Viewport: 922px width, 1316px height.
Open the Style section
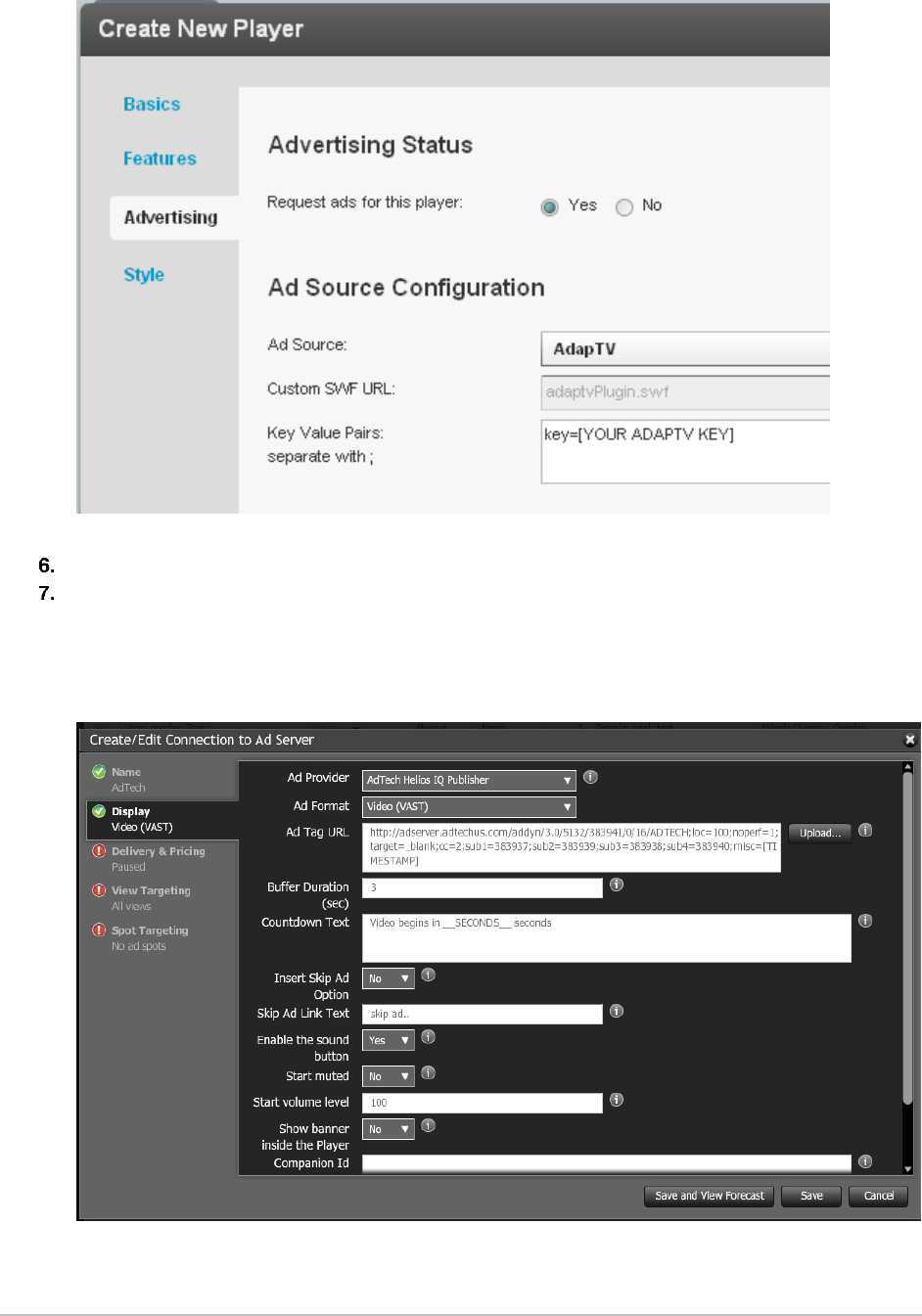click(144, 275)
